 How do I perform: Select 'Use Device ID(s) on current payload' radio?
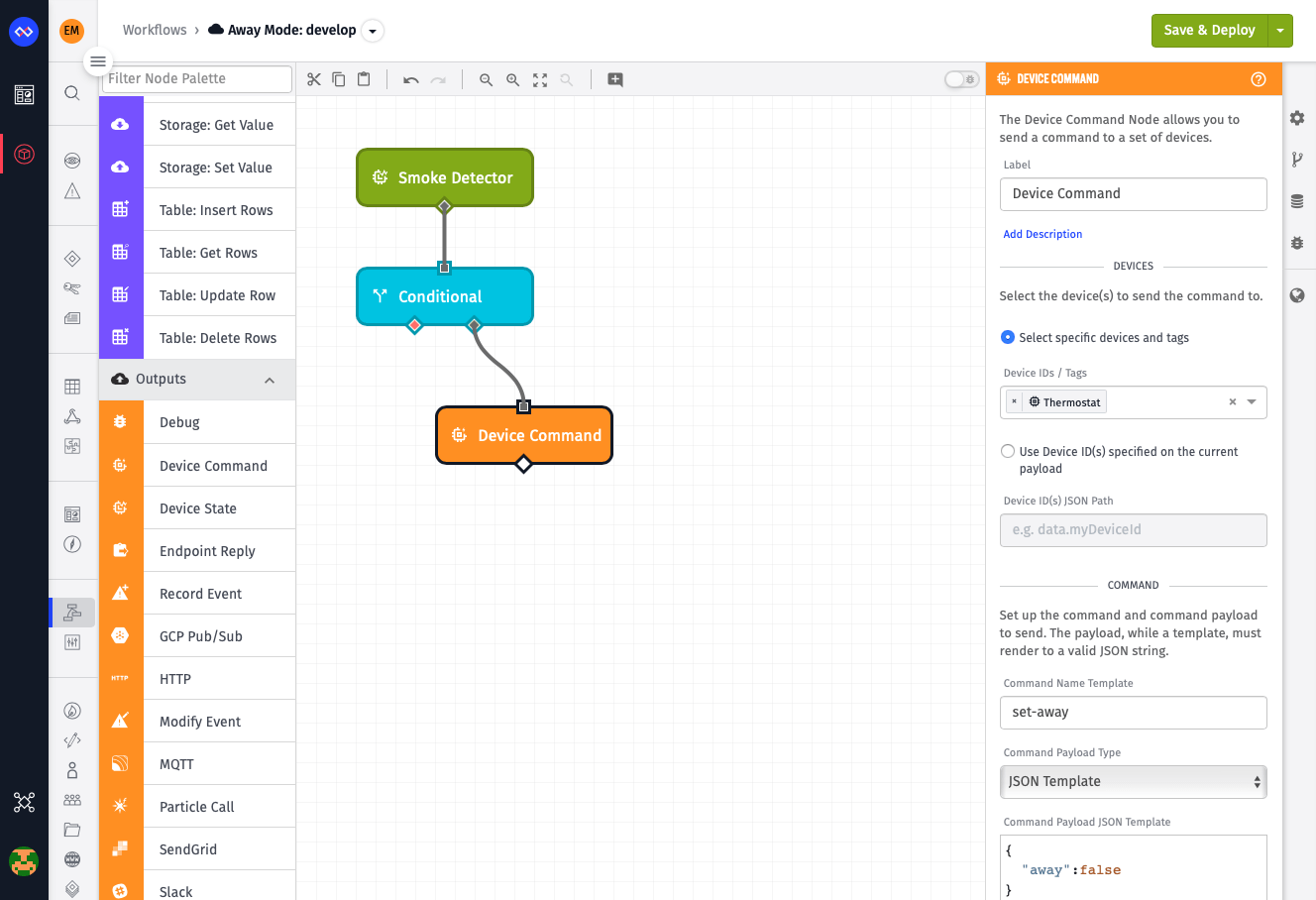(1008, 451)
